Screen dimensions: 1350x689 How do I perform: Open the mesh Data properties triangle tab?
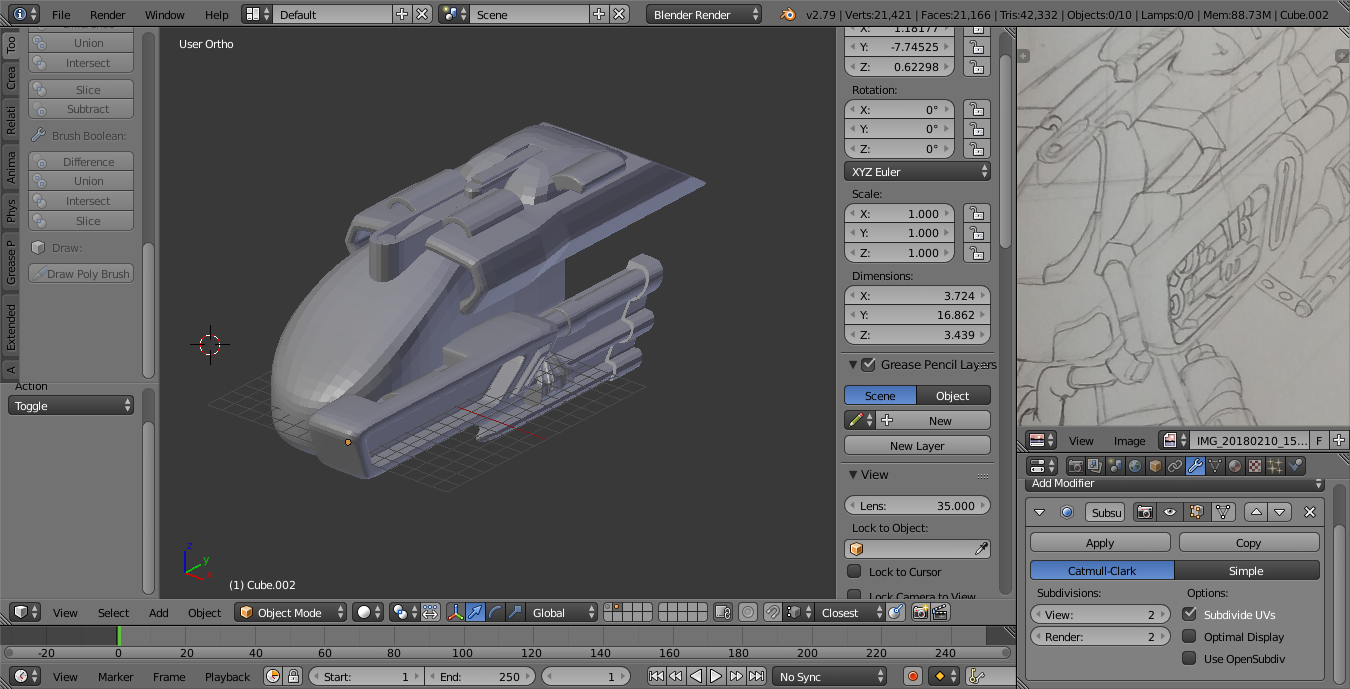tap(1215, 466)
